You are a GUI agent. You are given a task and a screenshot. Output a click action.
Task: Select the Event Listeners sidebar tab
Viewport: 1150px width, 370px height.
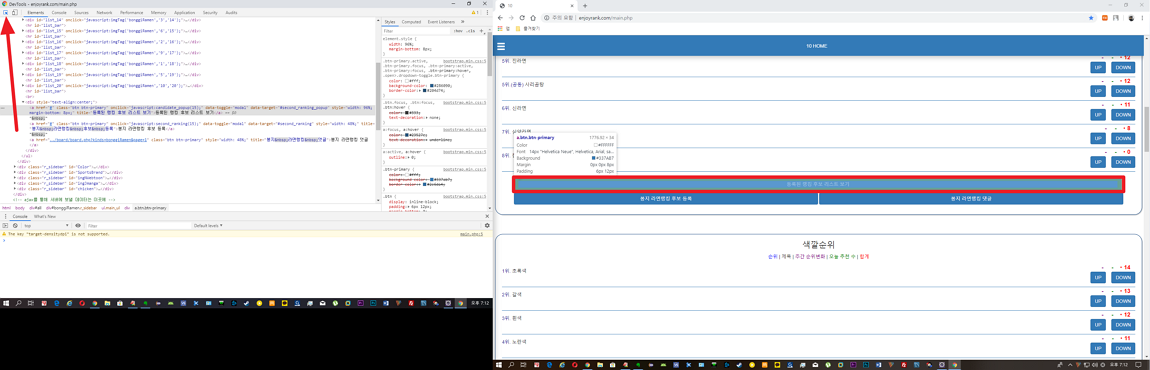pos(442,23)
